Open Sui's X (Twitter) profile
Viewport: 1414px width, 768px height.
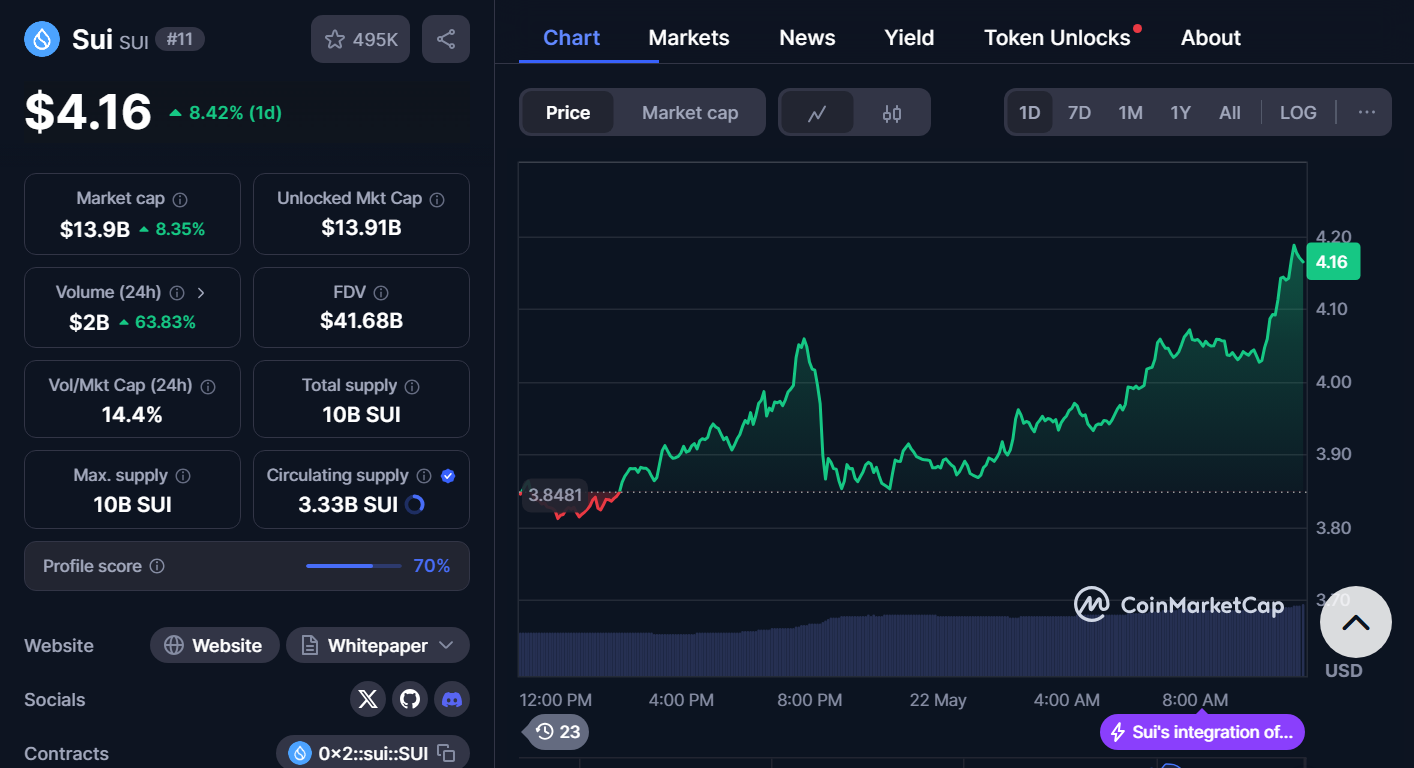(x=368, y=699)
